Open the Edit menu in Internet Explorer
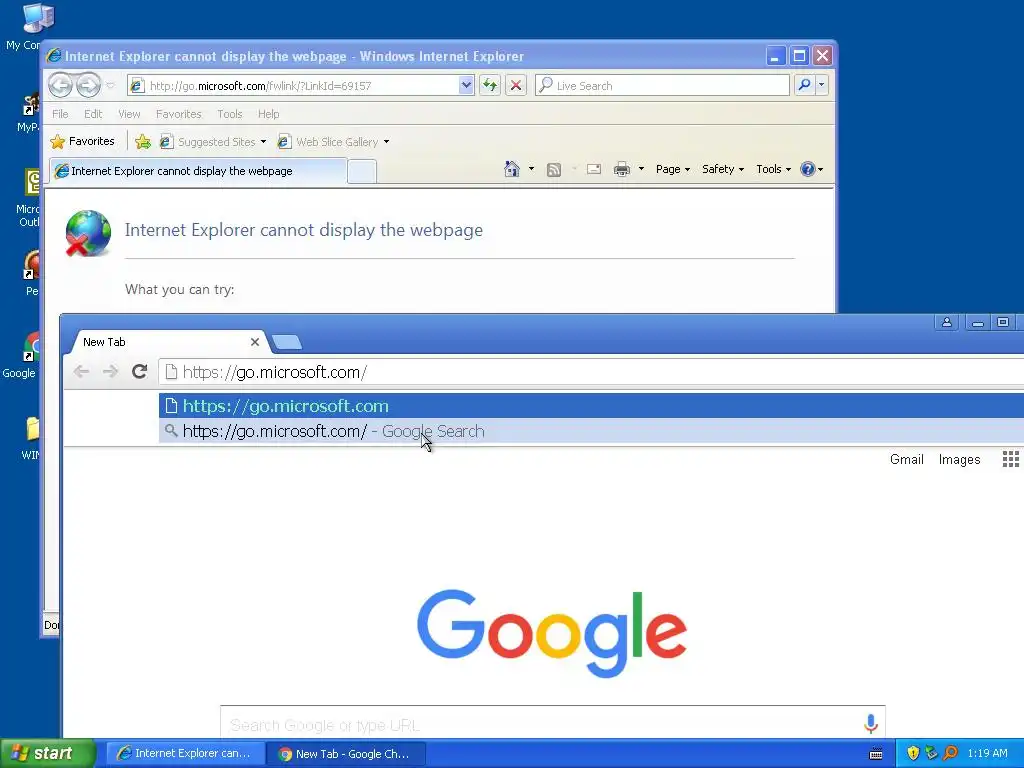 pyautogui.click(x=93, y=114)
